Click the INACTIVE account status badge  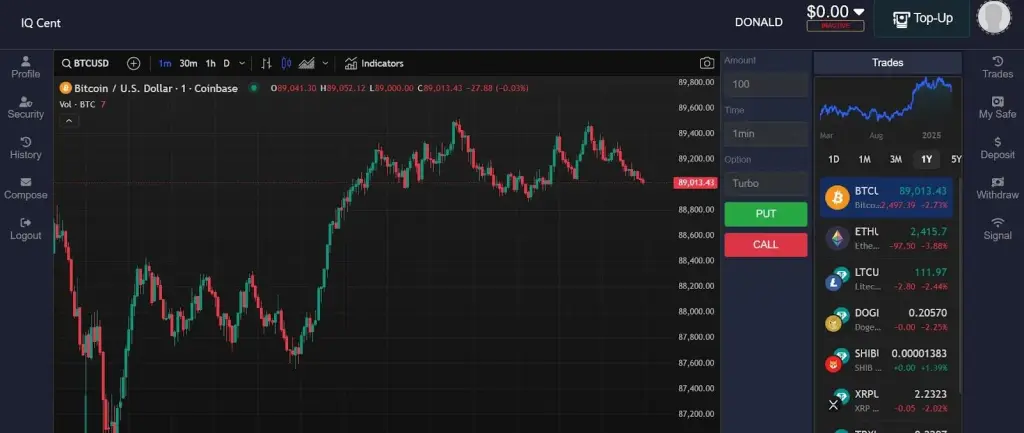pyautogui.click(x=835, y=26)
